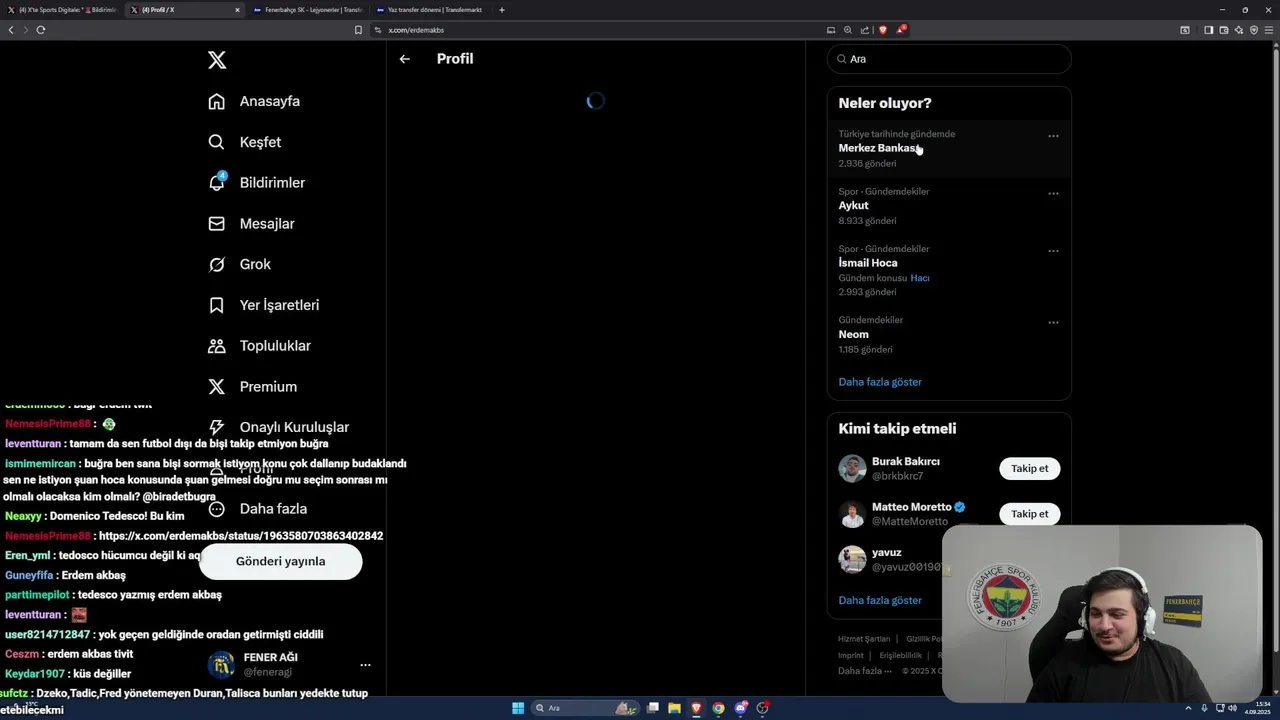Open Grok from sidebar
The height and width of the screenshot is (720, 1280).
click(x=239, y=264)
